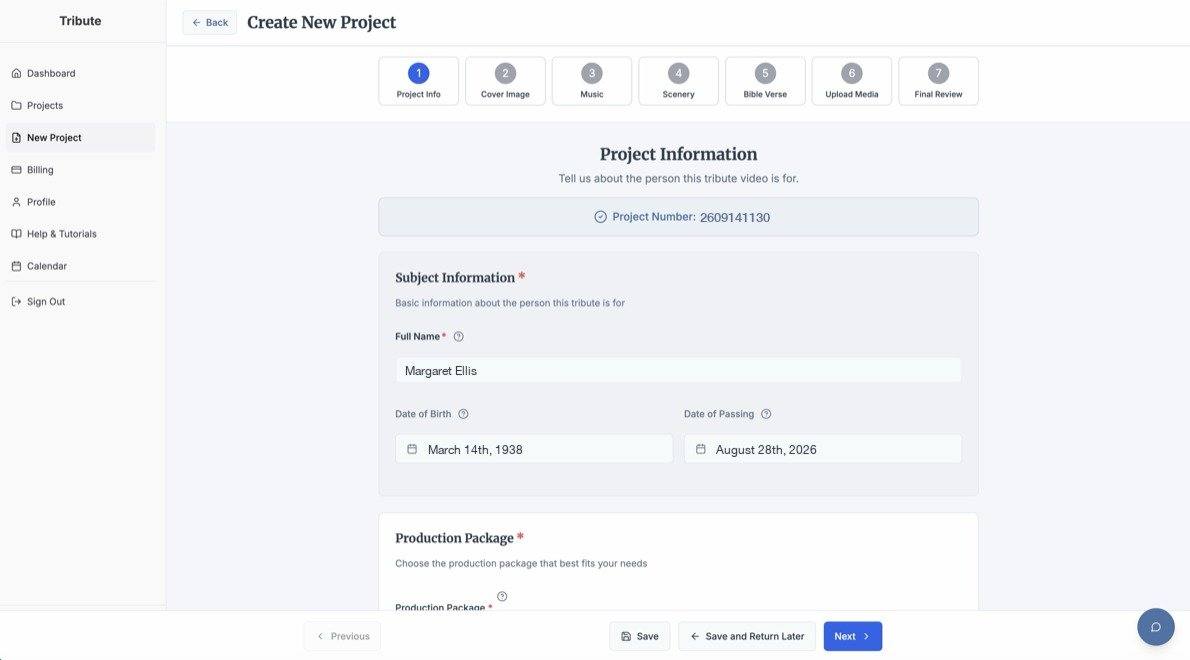Click calendar icon in Date of Birth field
Image resolution: width=1190 pixels, height=660 pixels.
[x=412, y=449]
